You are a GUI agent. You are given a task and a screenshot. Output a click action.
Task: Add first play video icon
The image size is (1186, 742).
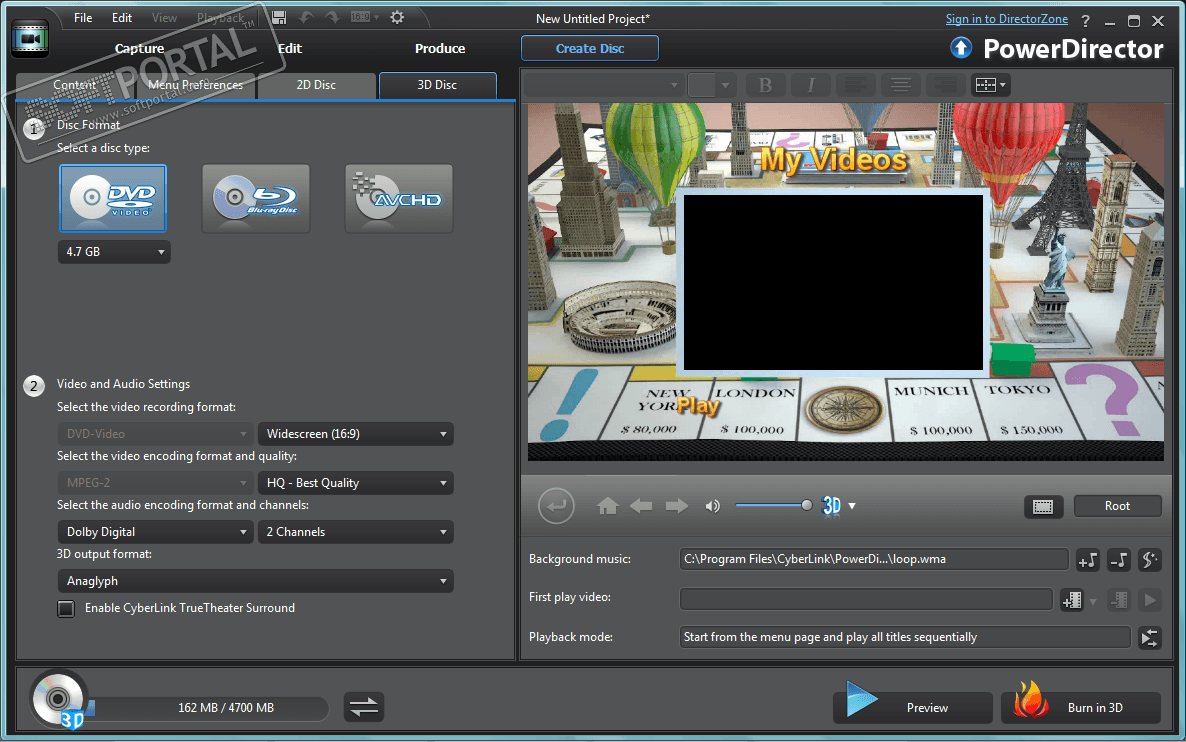click(x=1072, y=600)
